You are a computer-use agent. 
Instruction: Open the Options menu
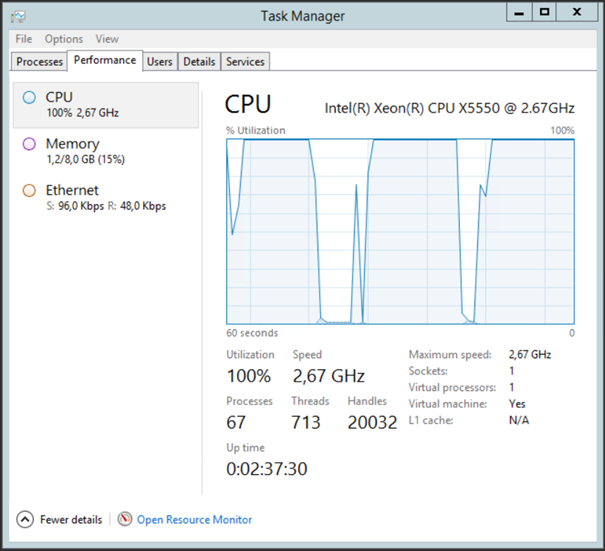pos(64,39)
